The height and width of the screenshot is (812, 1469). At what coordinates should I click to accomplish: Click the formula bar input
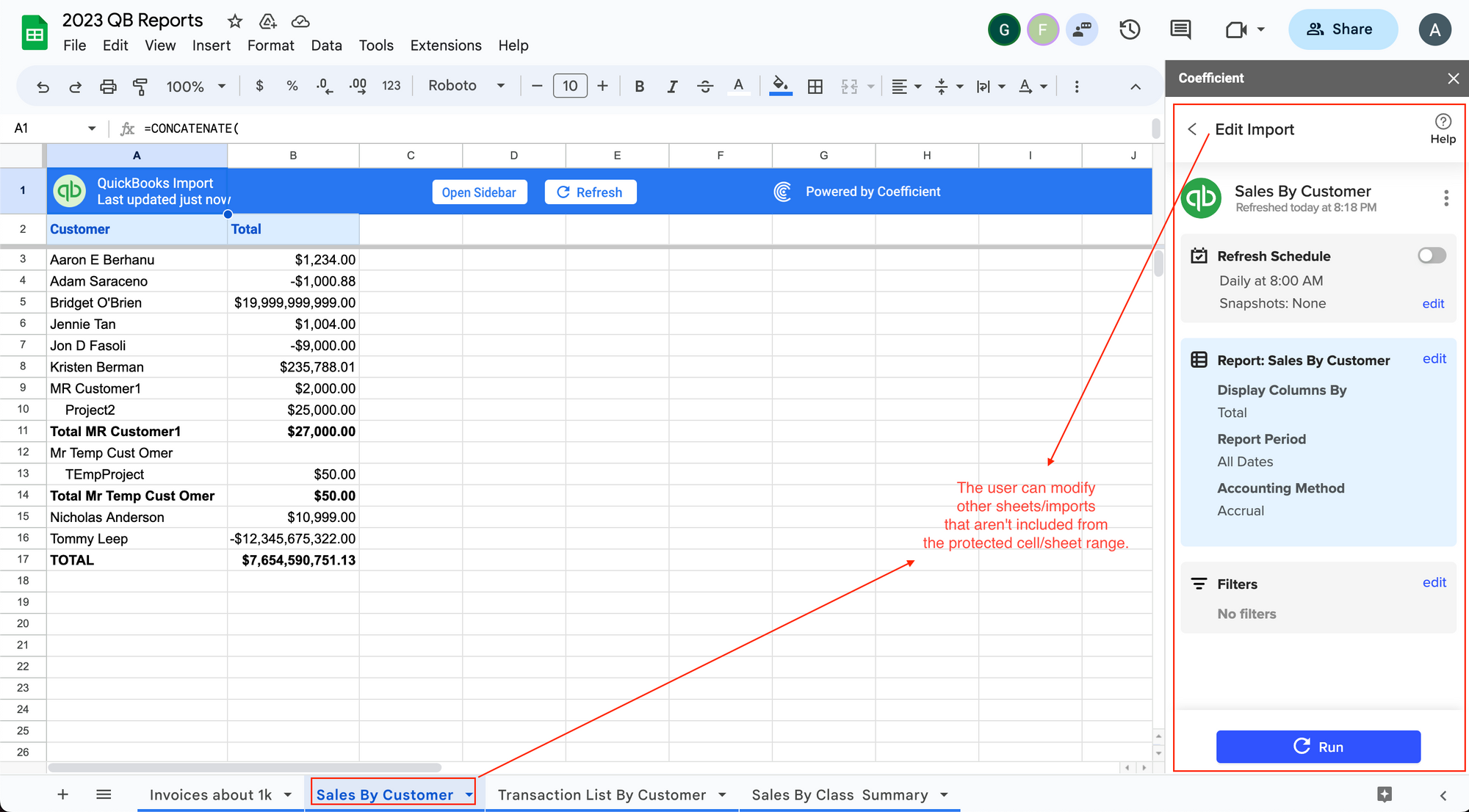pos(646,128)
